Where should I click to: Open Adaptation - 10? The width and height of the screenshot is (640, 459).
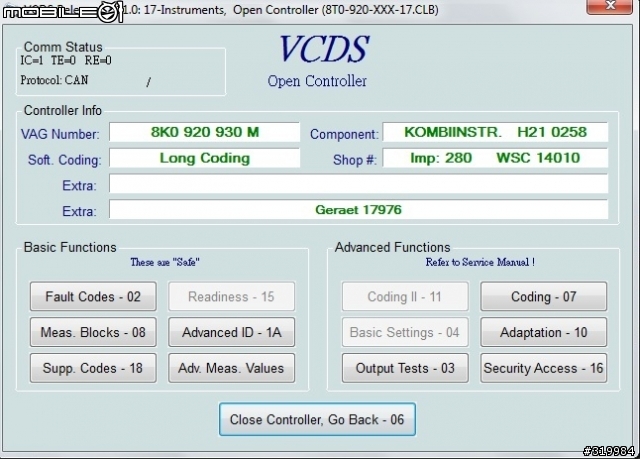(544, 332)
